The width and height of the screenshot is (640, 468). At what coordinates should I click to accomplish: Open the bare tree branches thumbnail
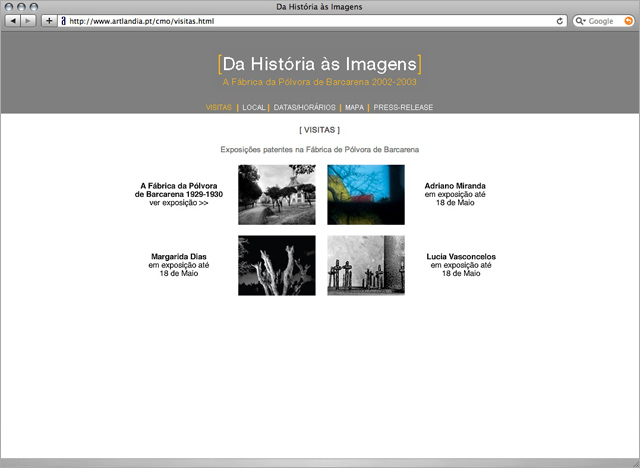click(x=277, y=265)
